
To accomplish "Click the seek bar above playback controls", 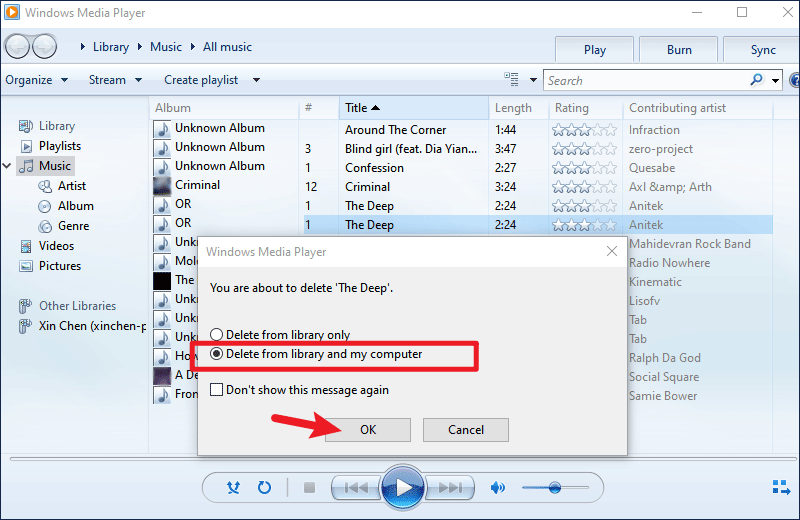I will pos(403,459).
